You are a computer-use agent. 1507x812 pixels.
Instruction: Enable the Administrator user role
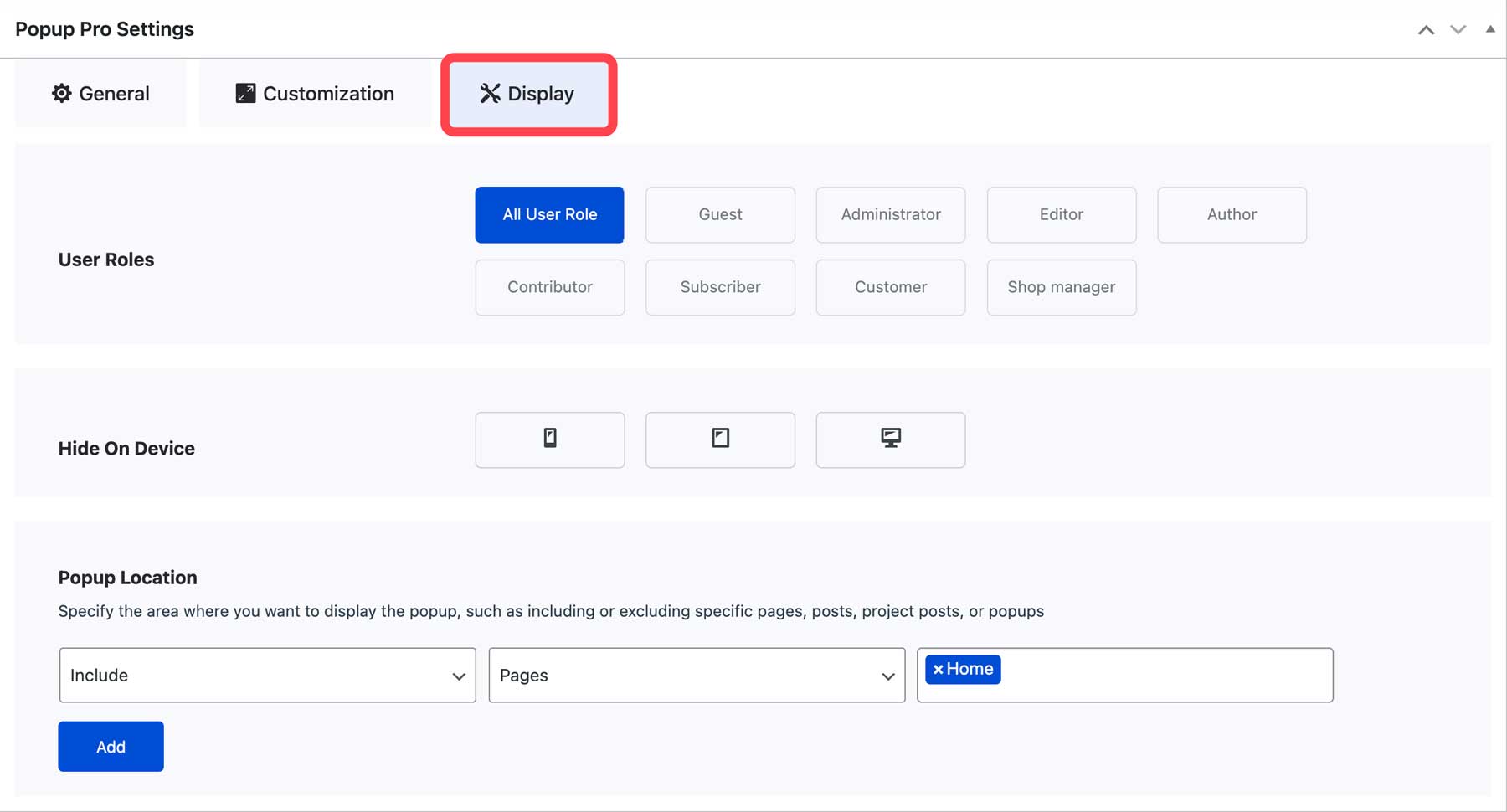click(890, 214)
